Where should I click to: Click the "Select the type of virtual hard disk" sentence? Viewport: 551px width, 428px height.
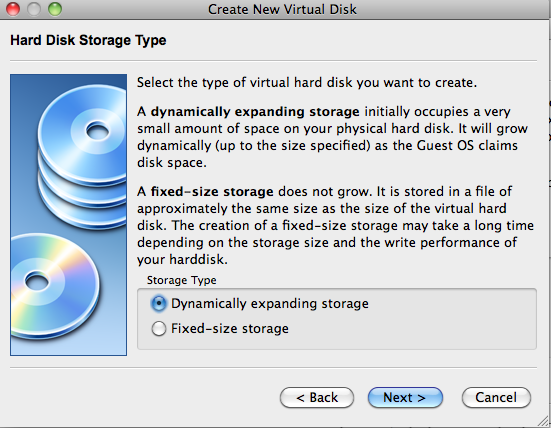[307, 83]
